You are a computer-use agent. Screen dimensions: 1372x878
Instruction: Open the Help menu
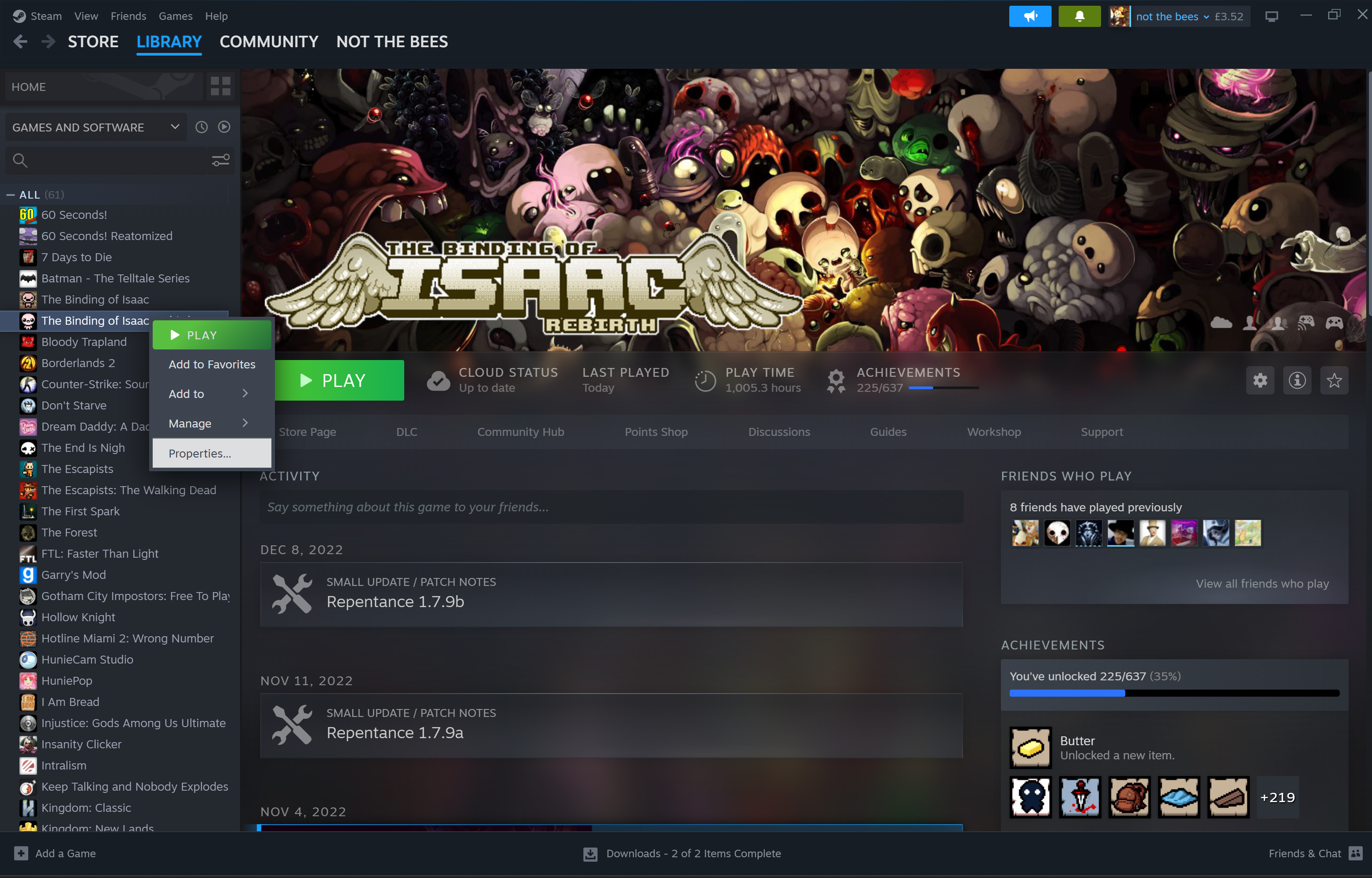point(216,16)
